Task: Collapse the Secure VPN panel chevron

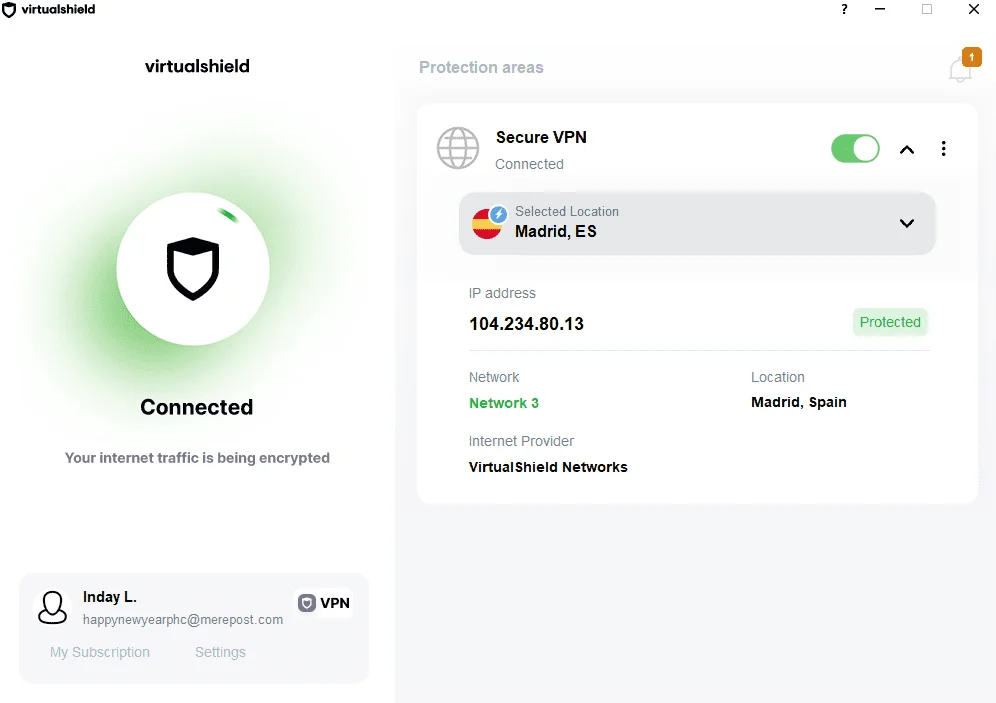Action: tap(906, 150)
